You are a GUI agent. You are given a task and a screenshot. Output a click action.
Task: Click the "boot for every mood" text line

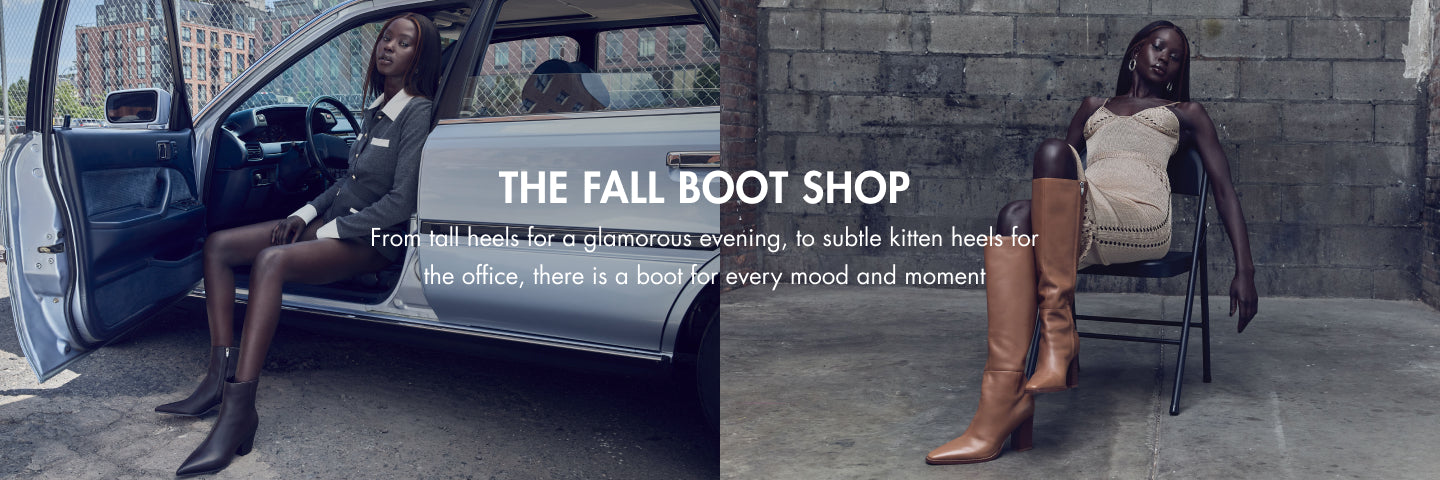[704, 276]
